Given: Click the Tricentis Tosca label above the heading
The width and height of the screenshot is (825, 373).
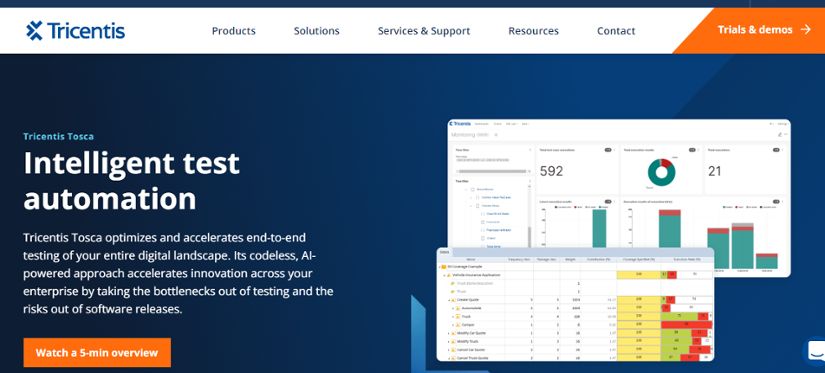Looking at the screenshot, I should tap(58, 137).
